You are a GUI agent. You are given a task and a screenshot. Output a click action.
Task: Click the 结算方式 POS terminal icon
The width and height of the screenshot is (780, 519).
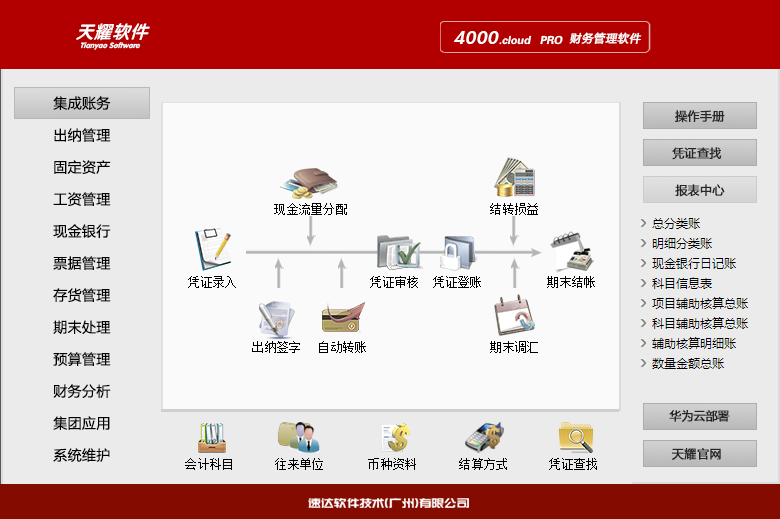pos(485,437)
